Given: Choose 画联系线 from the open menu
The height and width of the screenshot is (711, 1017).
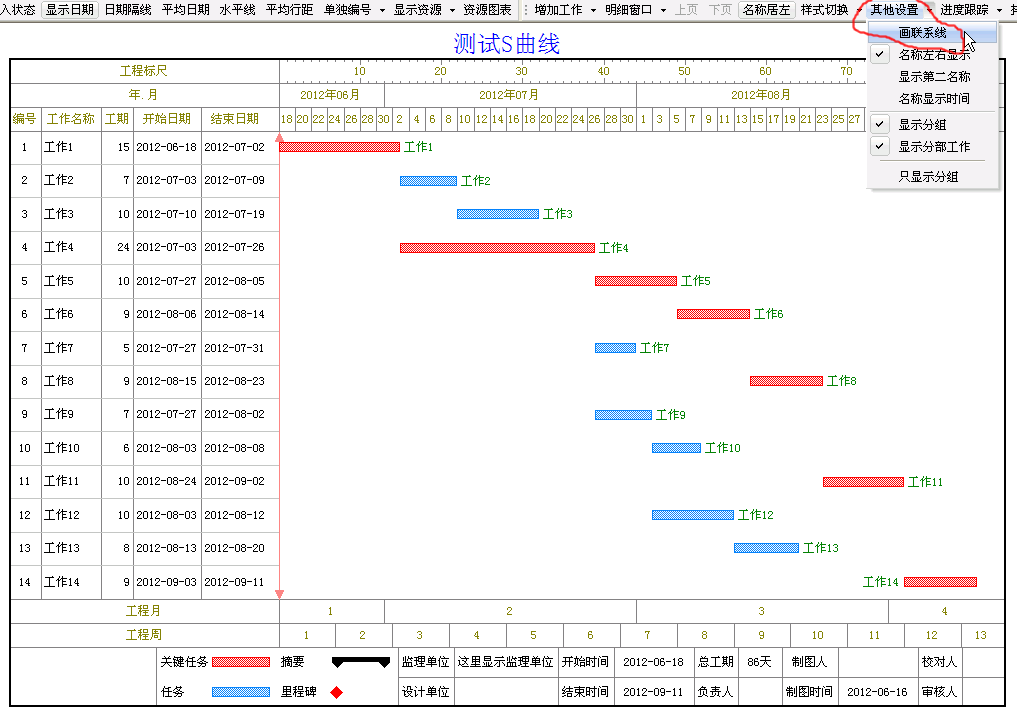Looking at the screenshot, I should pyautogui.click(x=922, y=34).
